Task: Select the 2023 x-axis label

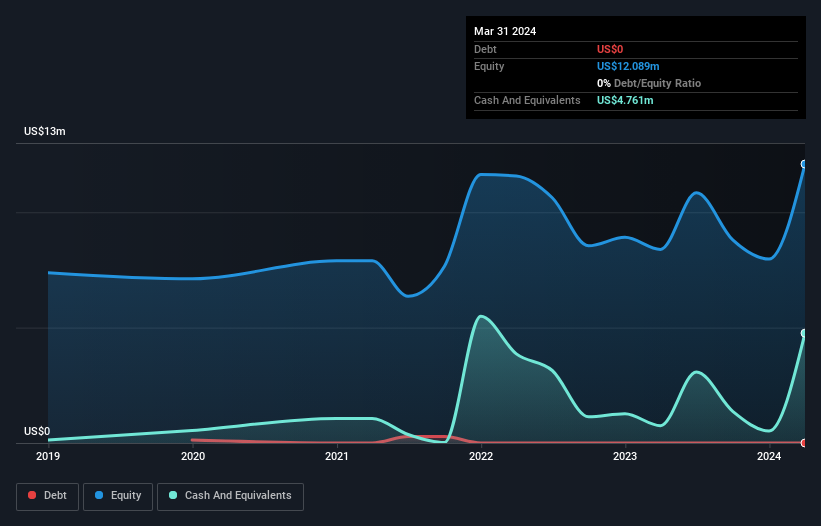Action: [x=625, y=456]
